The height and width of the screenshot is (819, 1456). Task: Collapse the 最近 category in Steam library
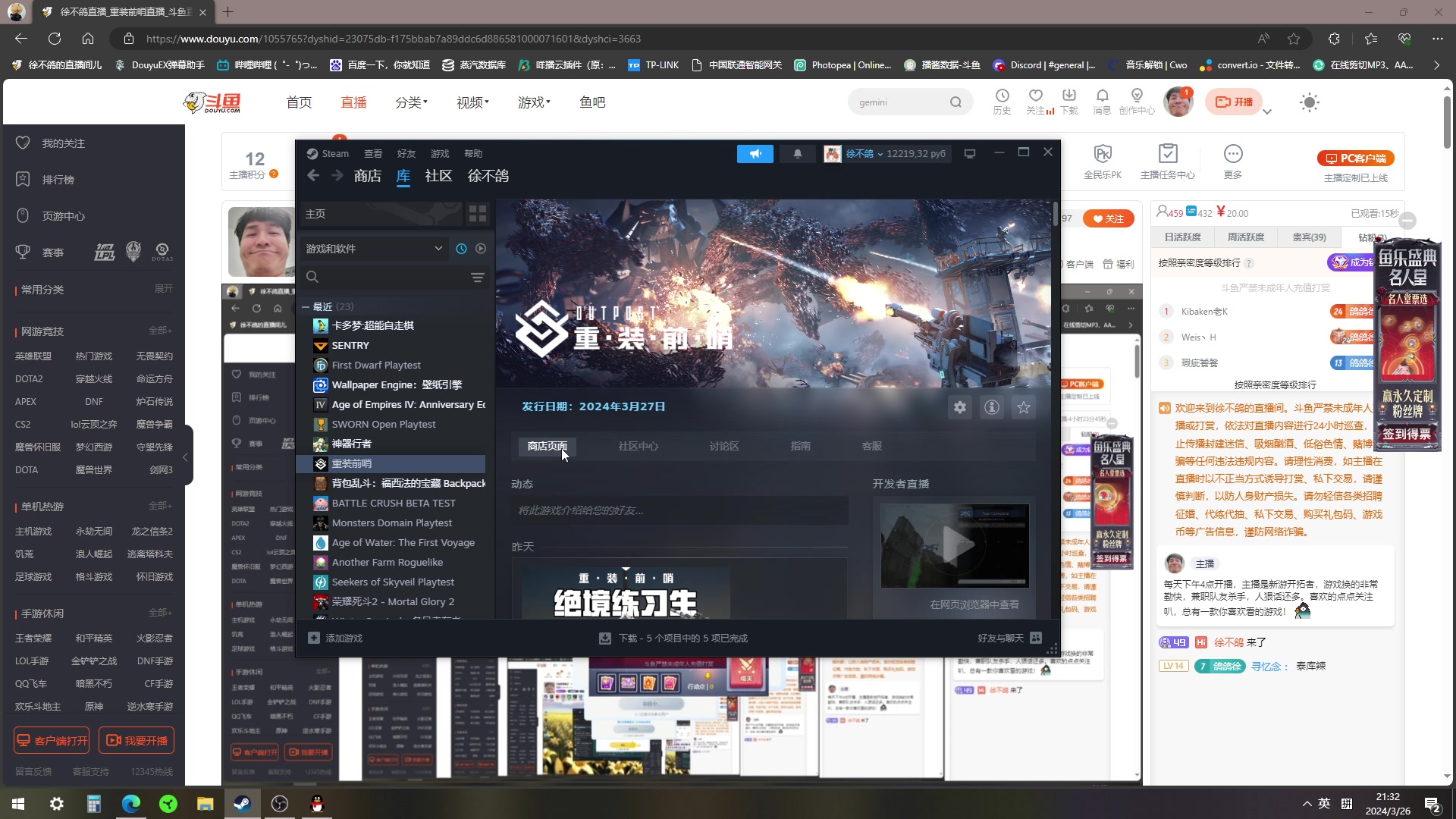(x=306, y=307)
